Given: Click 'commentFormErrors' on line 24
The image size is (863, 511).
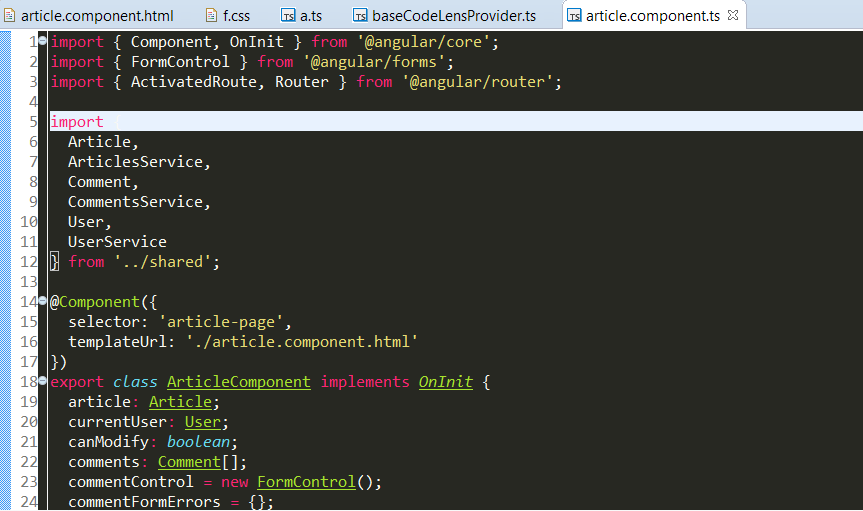Looking at the screenshot, I should tap(144, 502).
